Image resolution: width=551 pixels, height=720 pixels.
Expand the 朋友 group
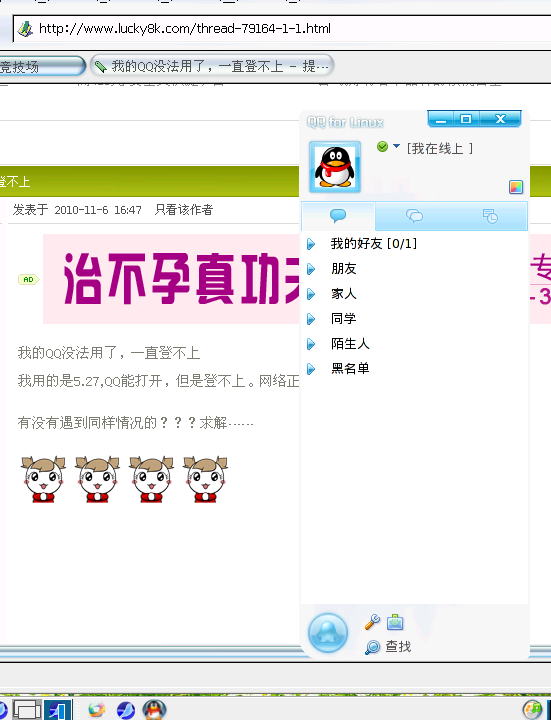(x=311, y=269)
